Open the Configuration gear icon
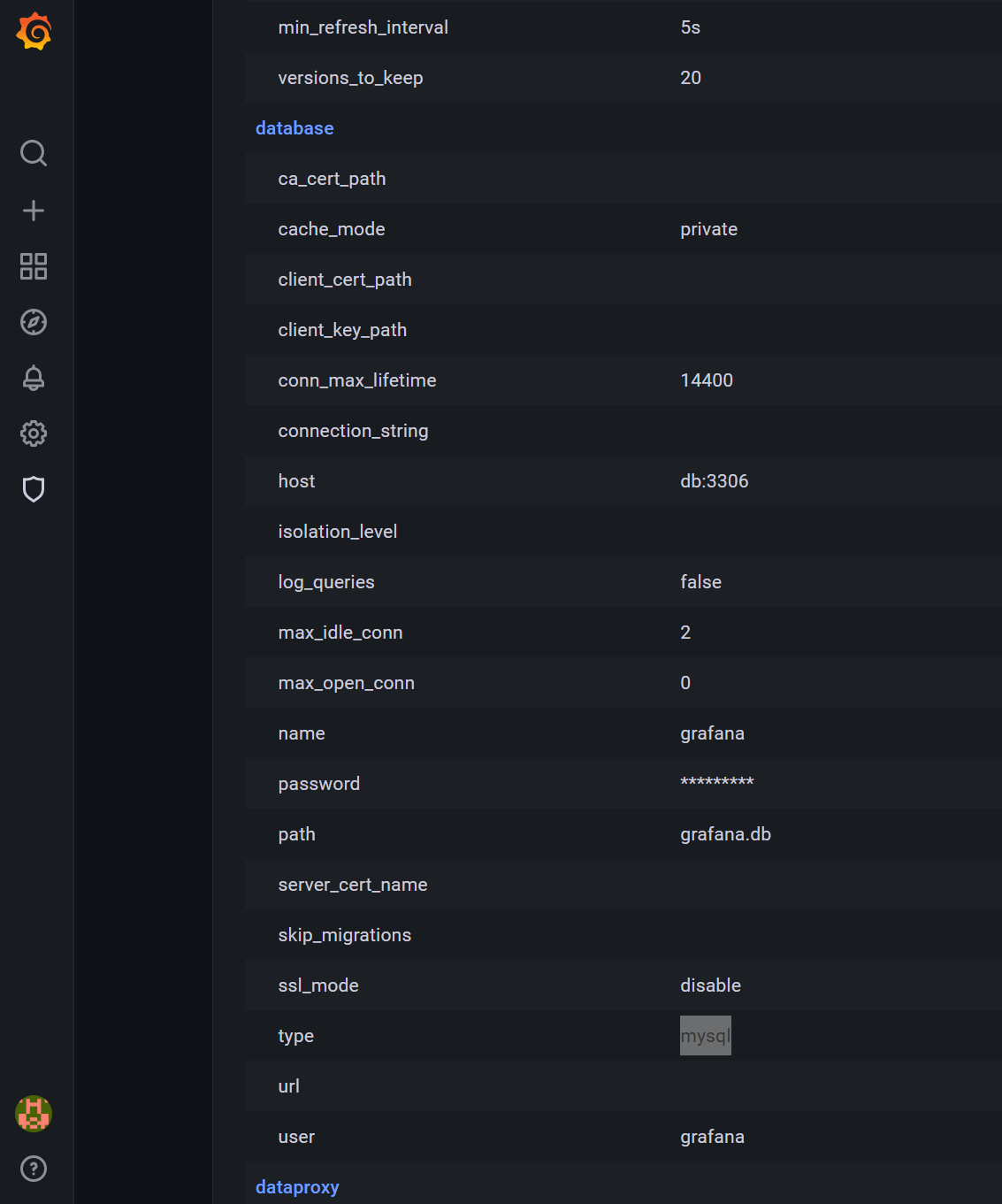Screen dimensions: 1002x1204 (34, 433)
